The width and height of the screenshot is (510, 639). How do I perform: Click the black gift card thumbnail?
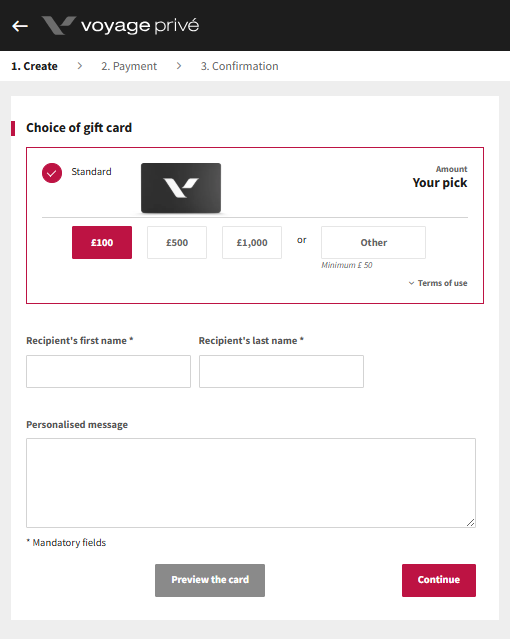(181, 188)
